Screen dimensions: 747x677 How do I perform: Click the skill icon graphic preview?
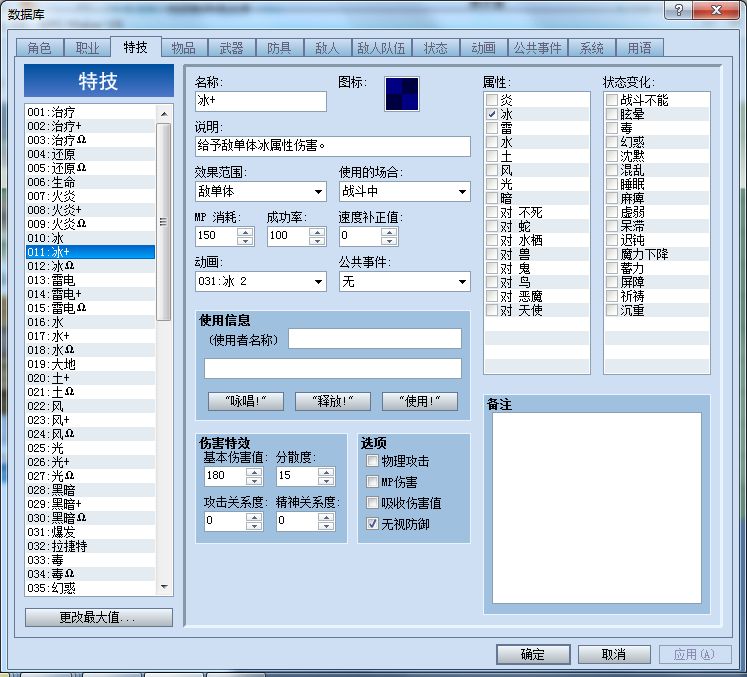pyautogui.click(x=402, y=94)
